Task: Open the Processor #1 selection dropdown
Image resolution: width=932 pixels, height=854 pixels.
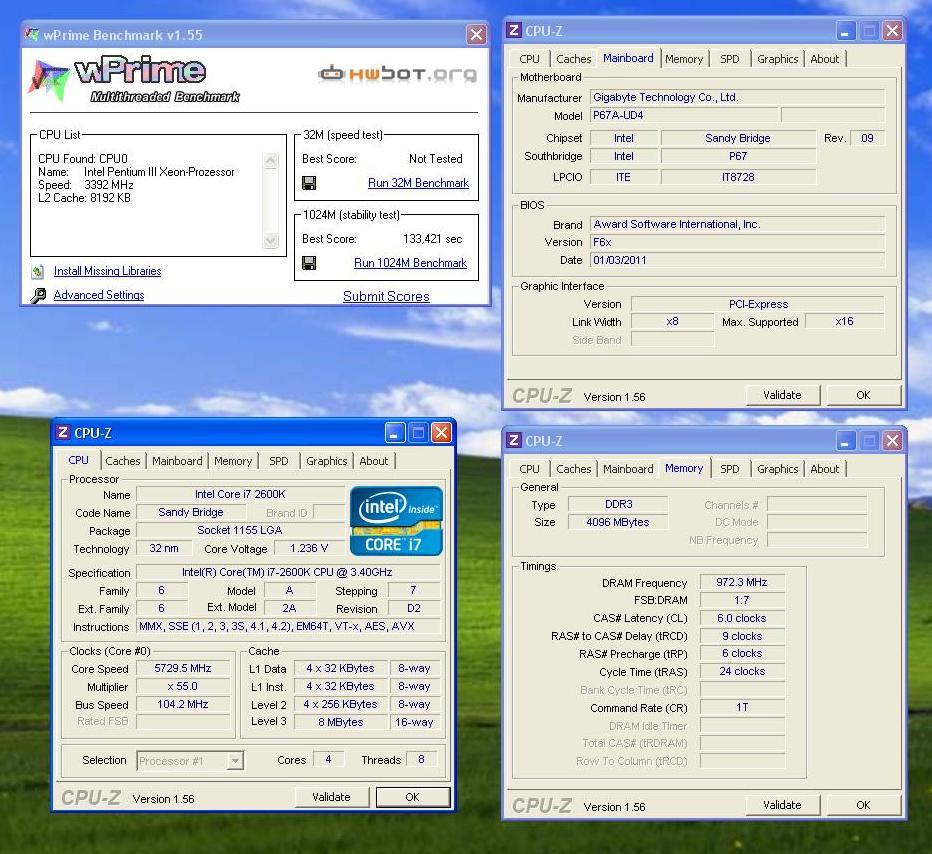Action: point(235,761)
